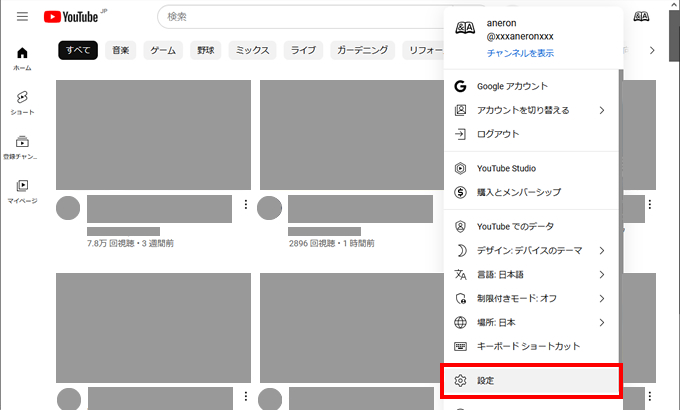Viewport: 680px width, 410px height.
Task: Open video thumbnail with 2896 回視聴
Action: click(x=352, y=135)
